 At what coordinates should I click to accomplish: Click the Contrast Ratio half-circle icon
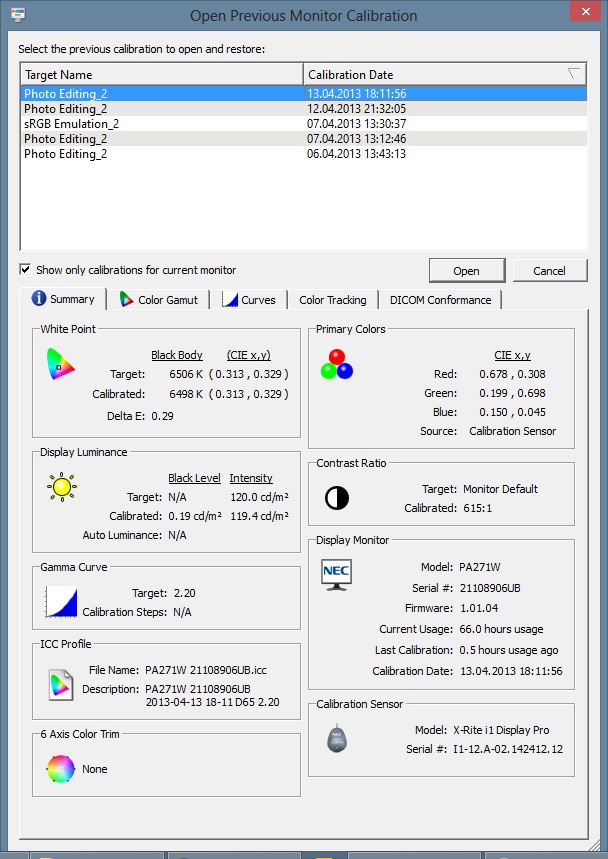tap(336, 497)
